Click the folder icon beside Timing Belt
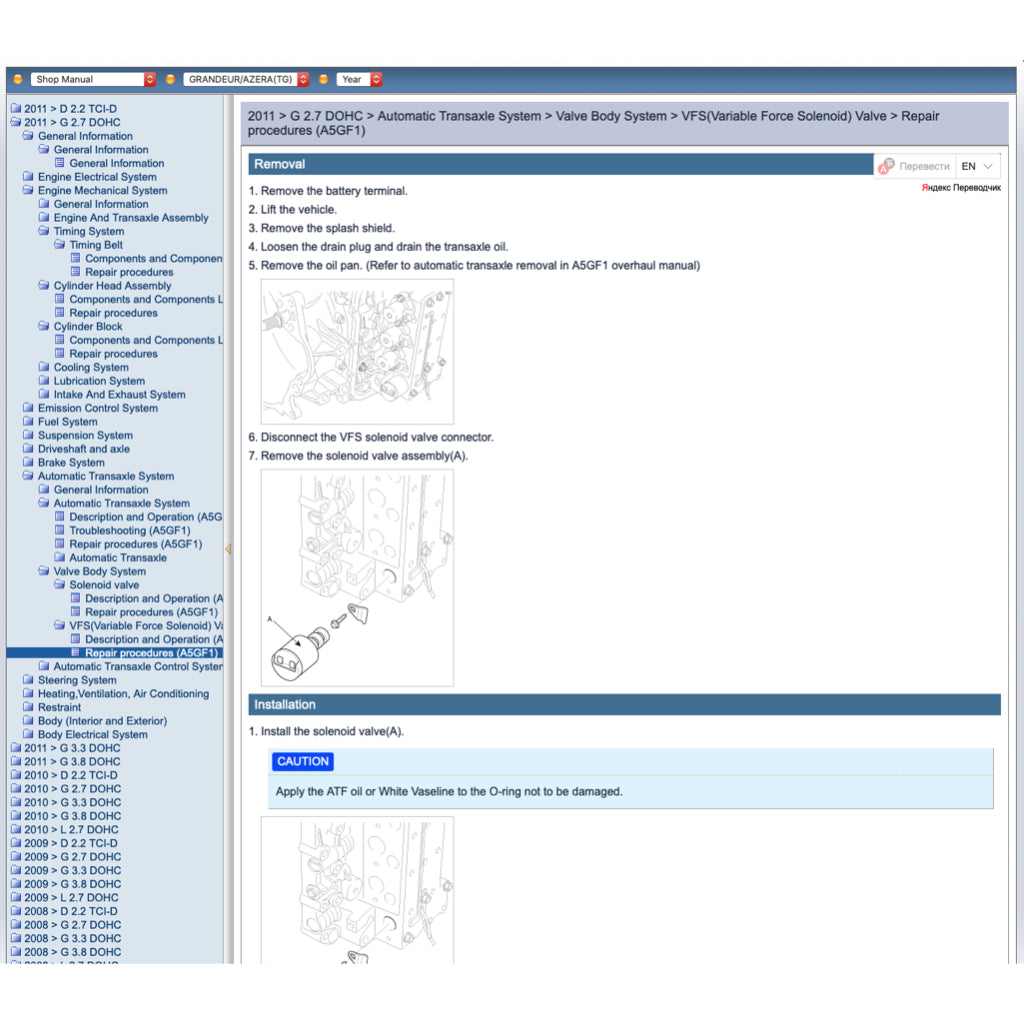This screenshot has width=1024, height=1024. pyautogui.click(x=60, y=245)
